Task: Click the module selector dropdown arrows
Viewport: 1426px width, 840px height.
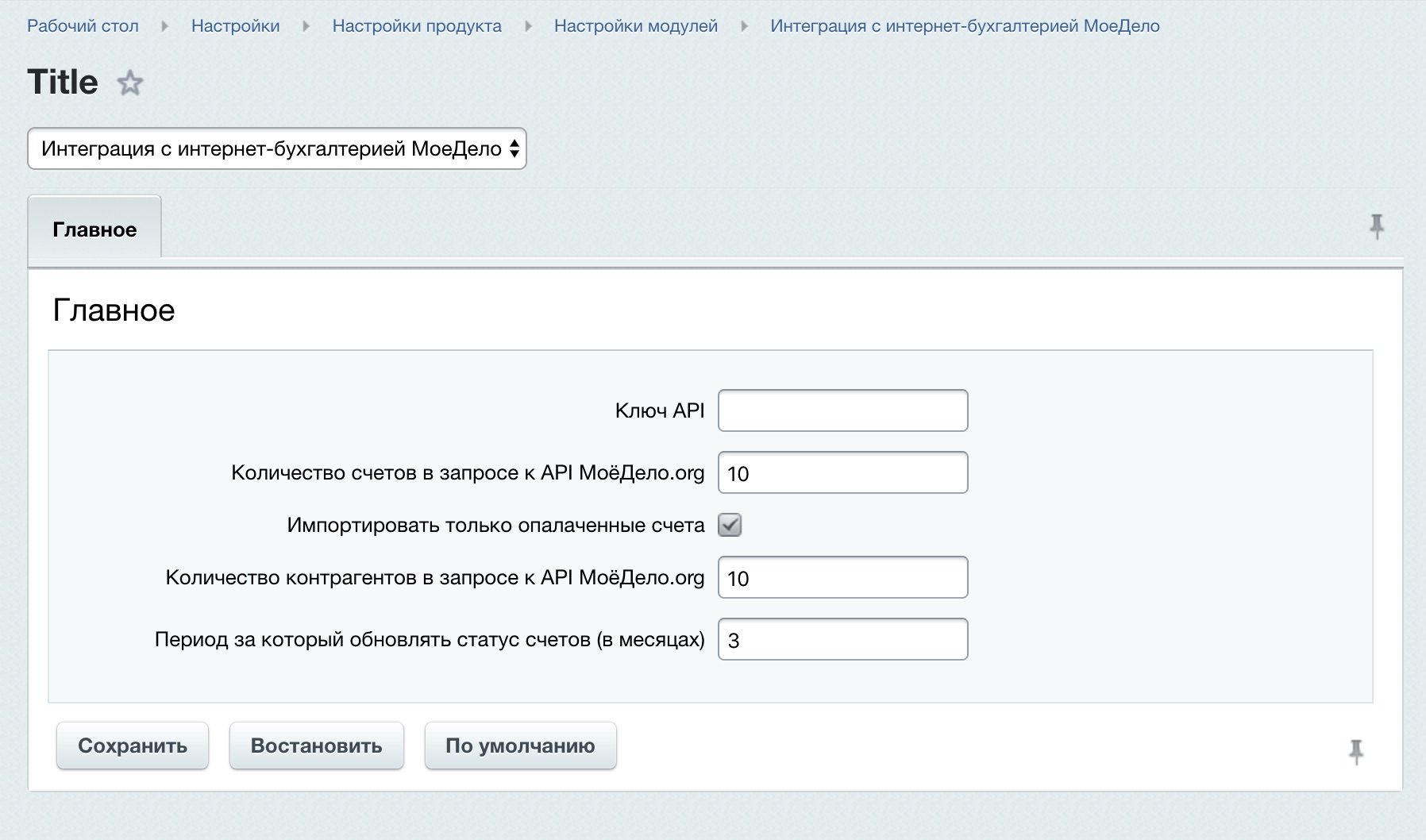Action: pos(513,148)
